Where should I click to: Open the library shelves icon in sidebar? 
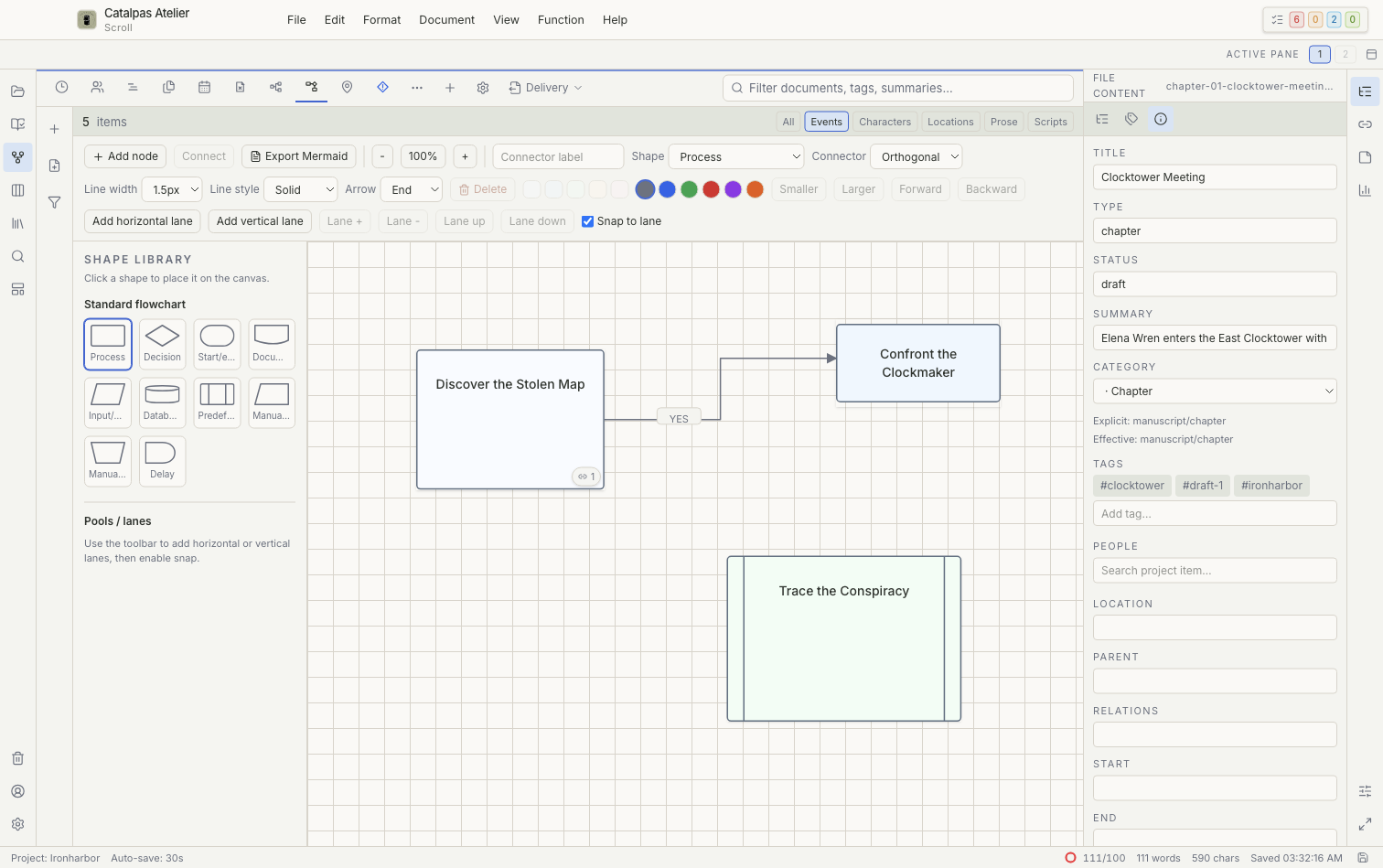[x=17, y=223]
